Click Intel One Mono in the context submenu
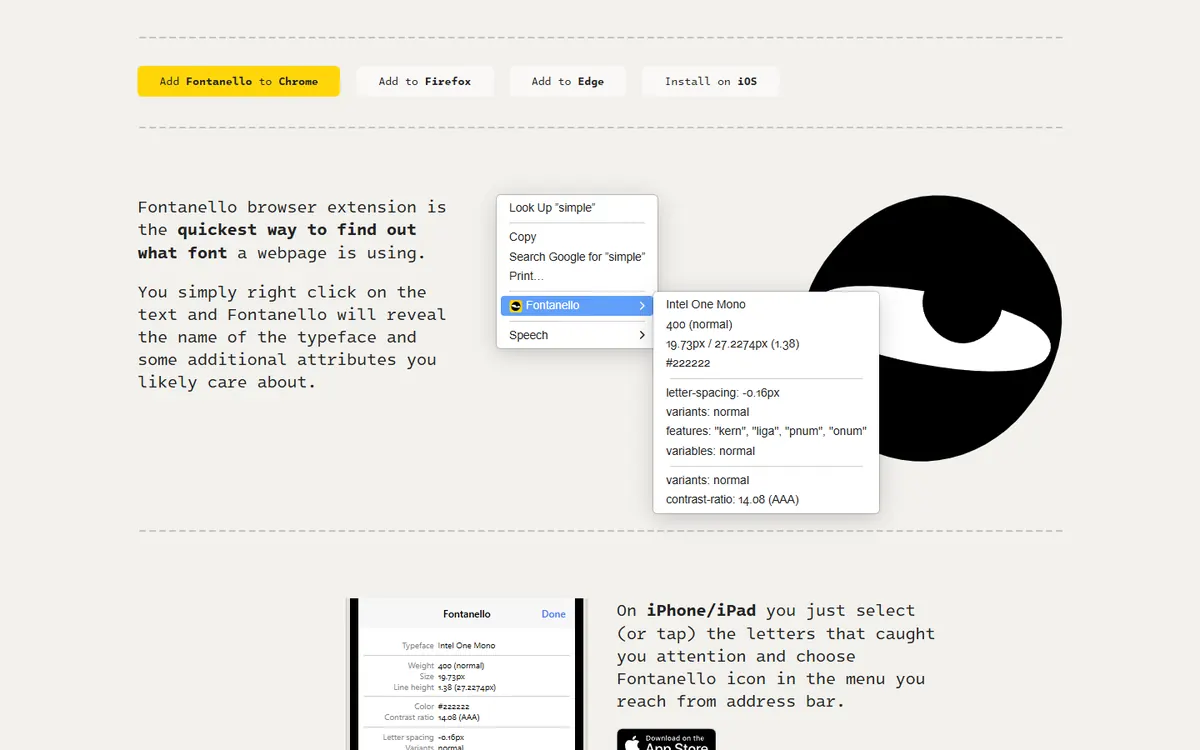Image resolution: width=1200 pixels, height=750 pixels. tap(706, 304)
